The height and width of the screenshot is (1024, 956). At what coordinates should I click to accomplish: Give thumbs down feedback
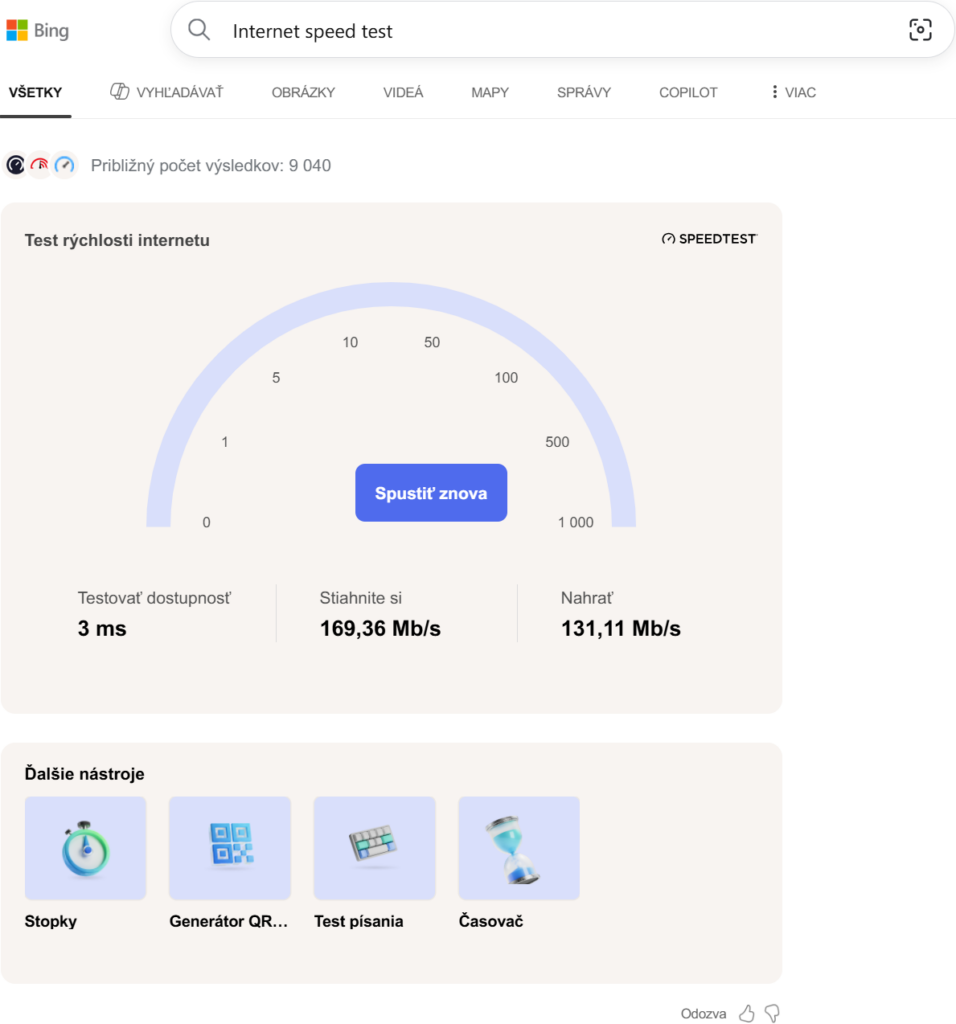(772, 1013)
